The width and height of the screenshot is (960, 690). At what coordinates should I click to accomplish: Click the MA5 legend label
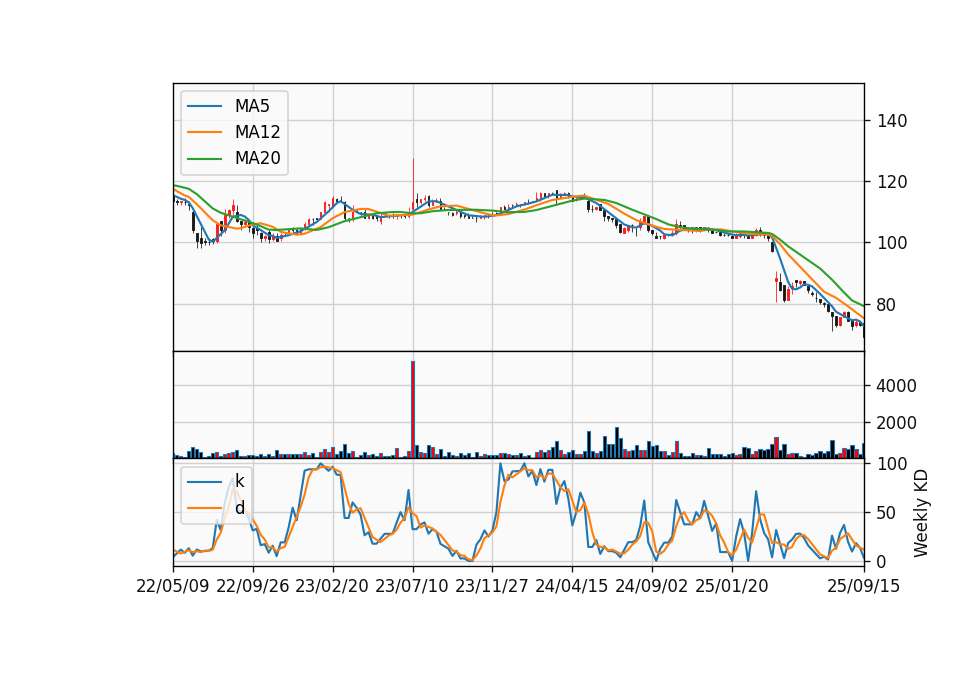[252, 106]
